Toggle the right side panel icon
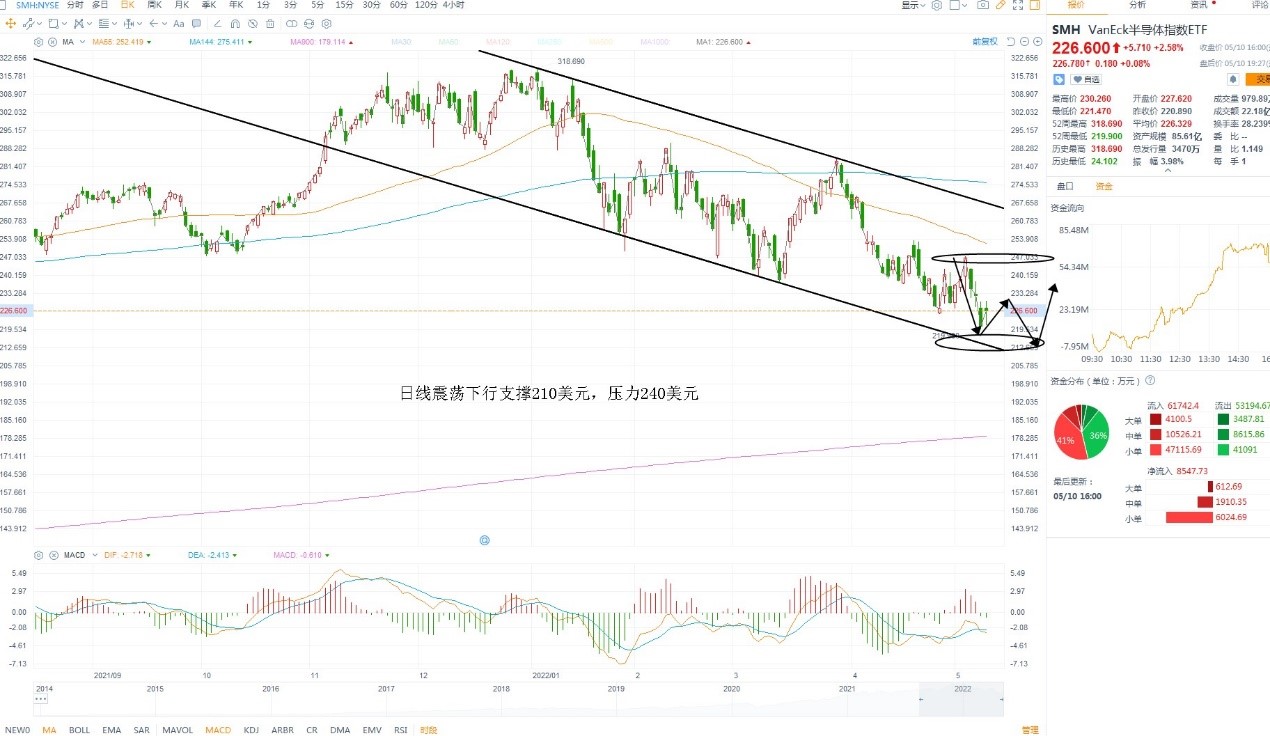 pyautogui.click(x=1035, y=5)
